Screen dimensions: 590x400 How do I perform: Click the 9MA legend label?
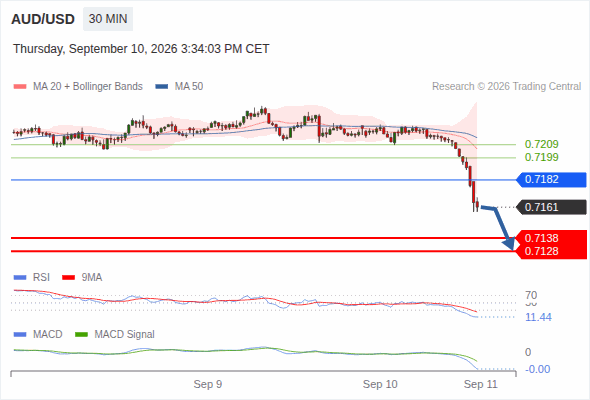click(92, 278)
